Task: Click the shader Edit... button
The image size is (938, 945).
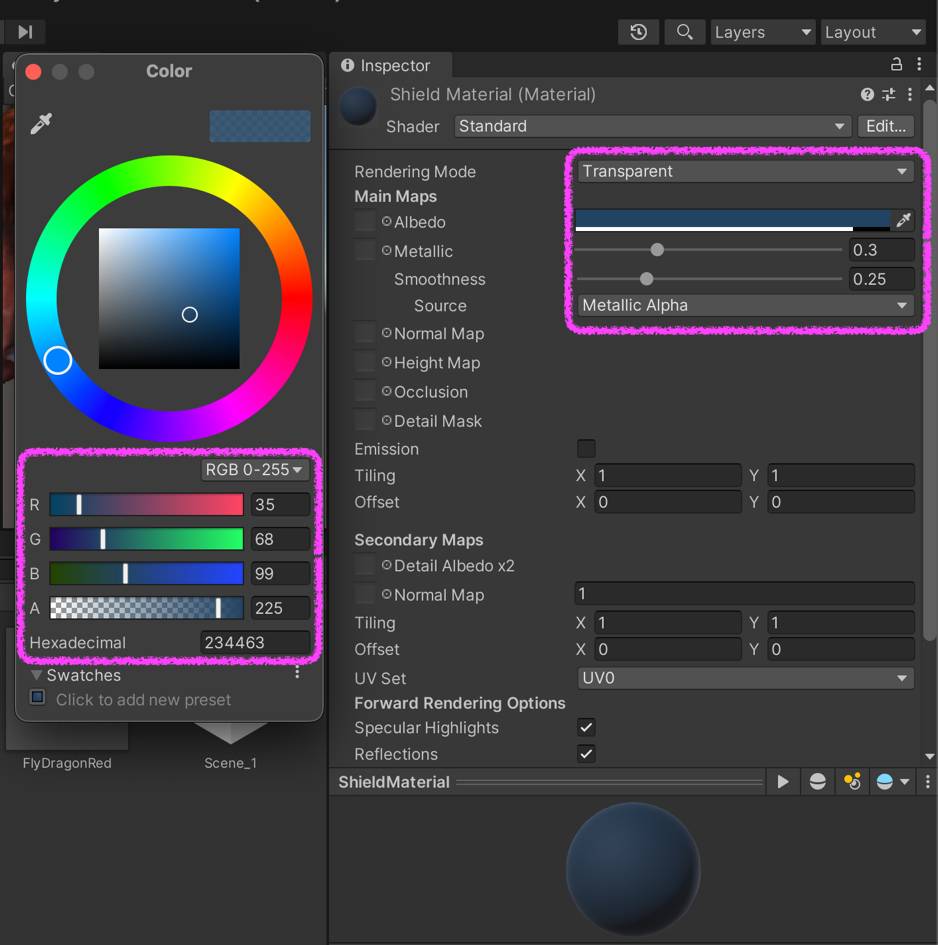Action: click(886, 126)
